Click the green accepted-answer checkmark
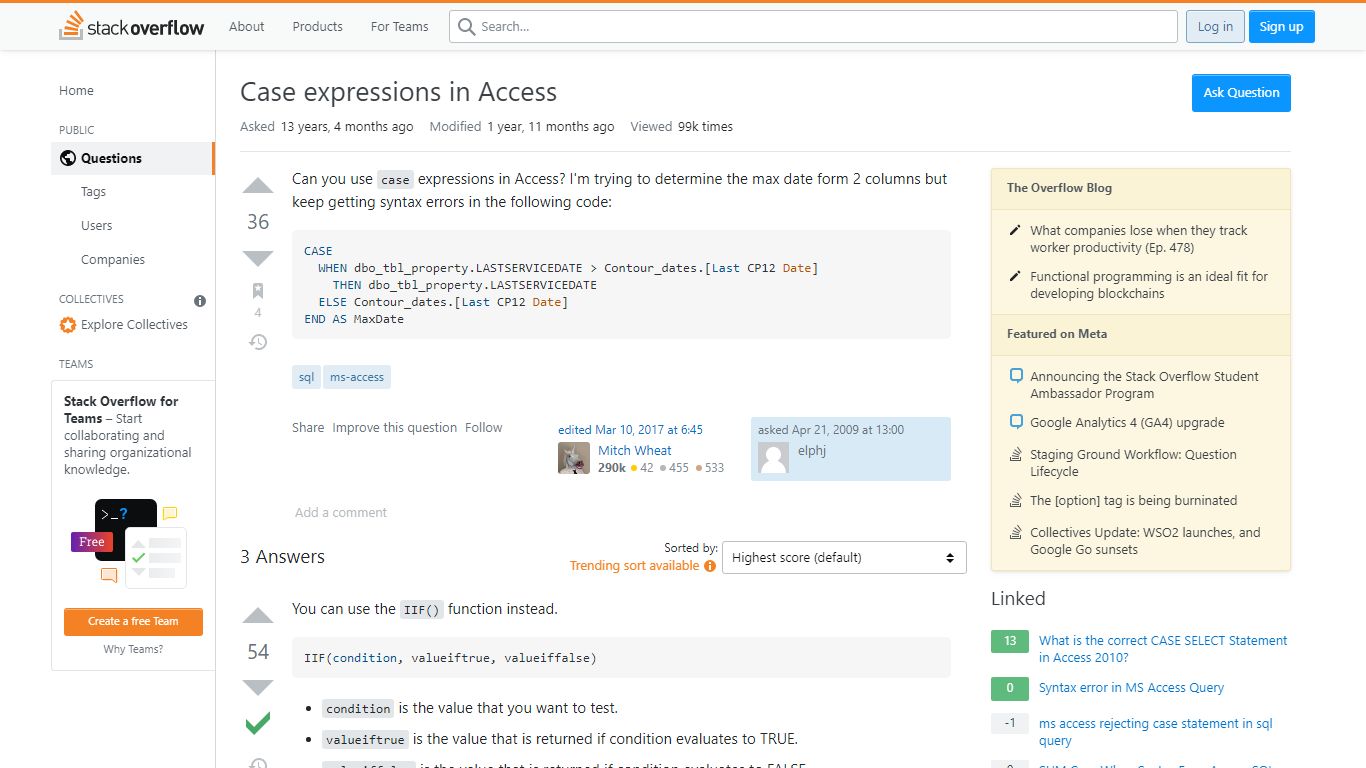The width and height of the screenshot is (1366, 768). click(x=258, y=723)
